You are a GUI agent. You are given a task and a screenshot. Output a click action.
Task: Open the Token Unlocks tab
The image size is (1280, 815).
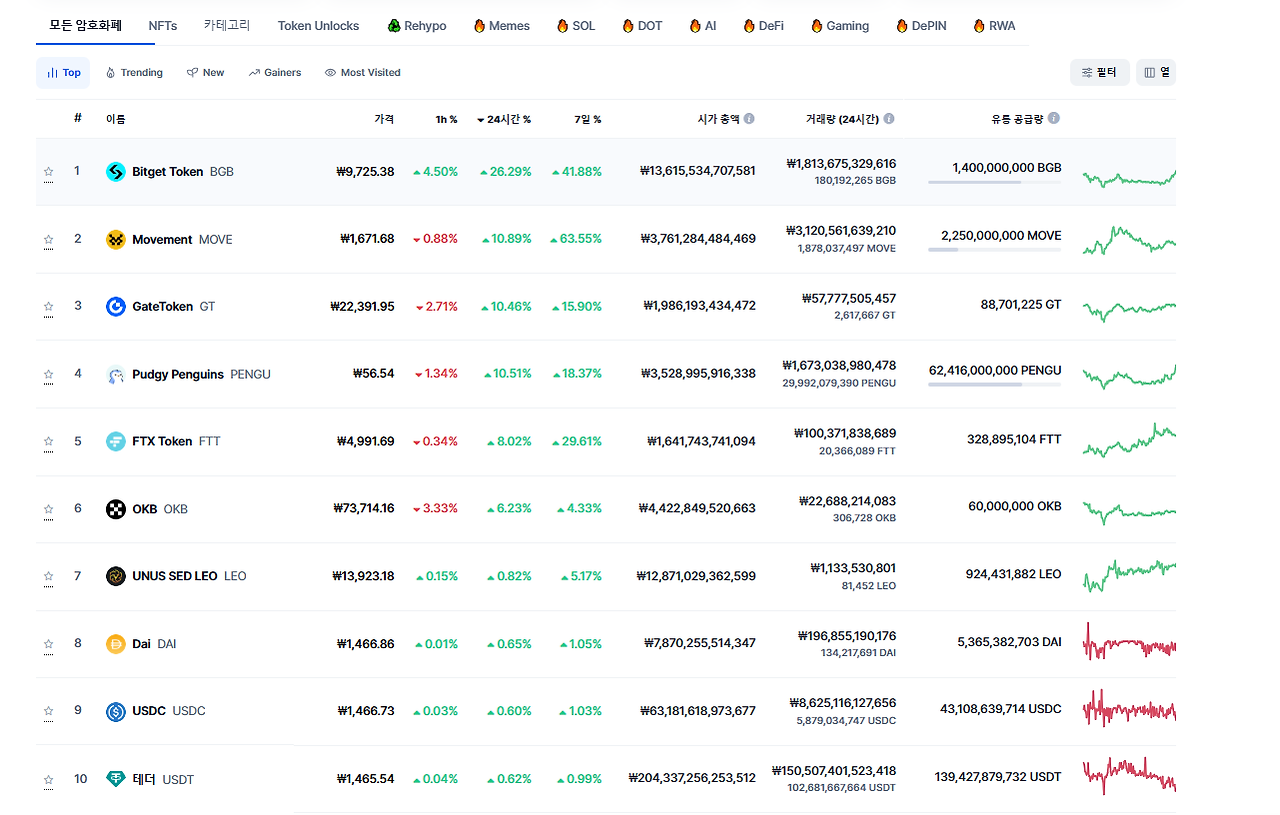pos(318,26)
